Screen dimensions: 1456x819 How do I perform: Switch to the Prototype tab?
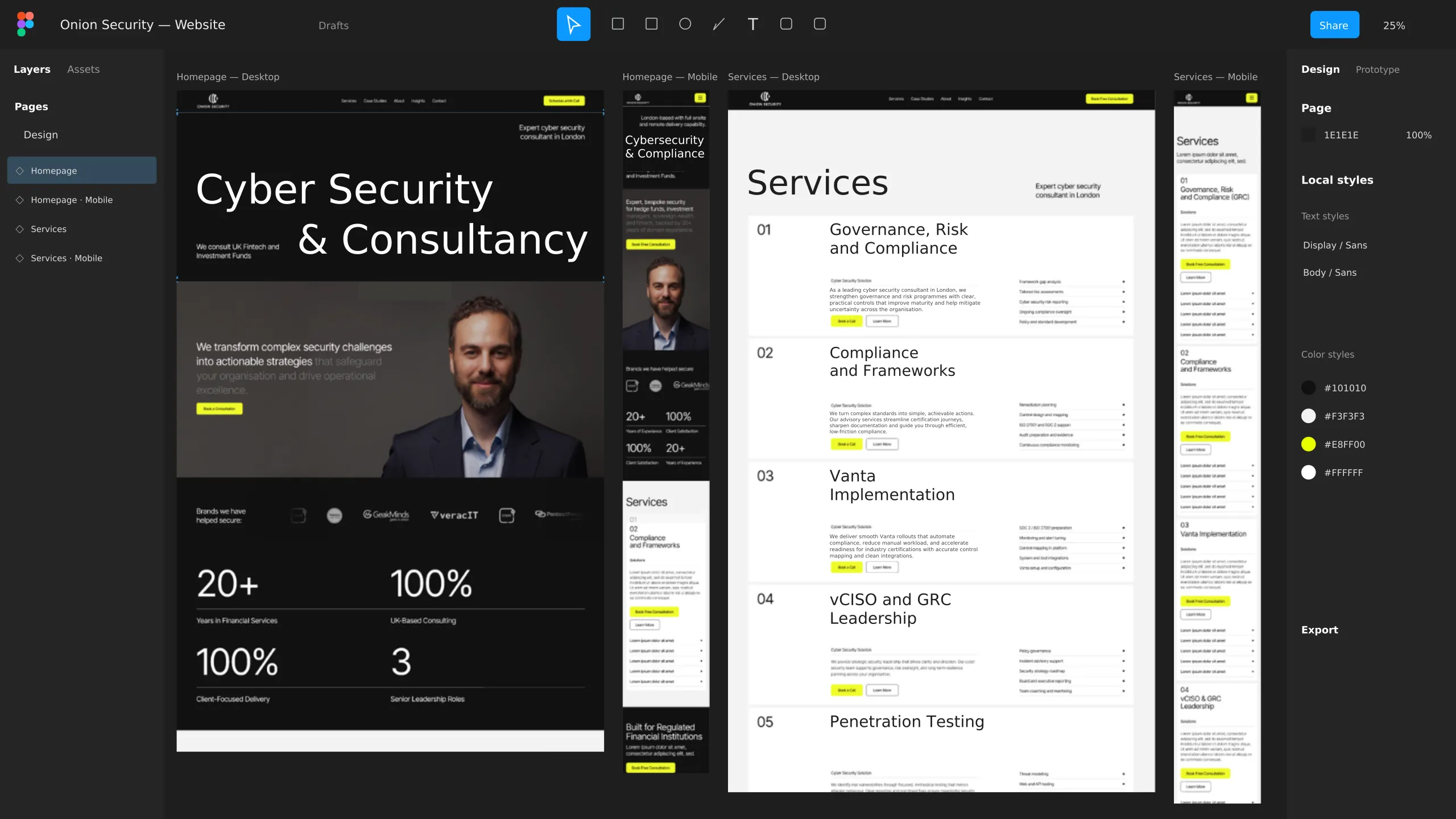click(1378, 69)
